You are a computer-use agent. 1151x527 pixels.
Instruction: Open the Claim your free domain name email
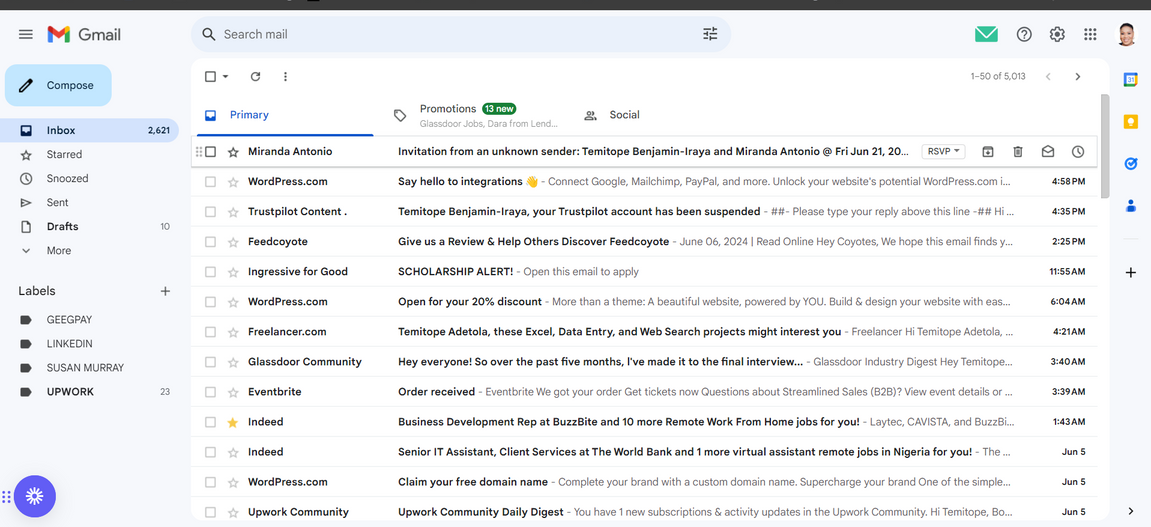tap(646, 482)
